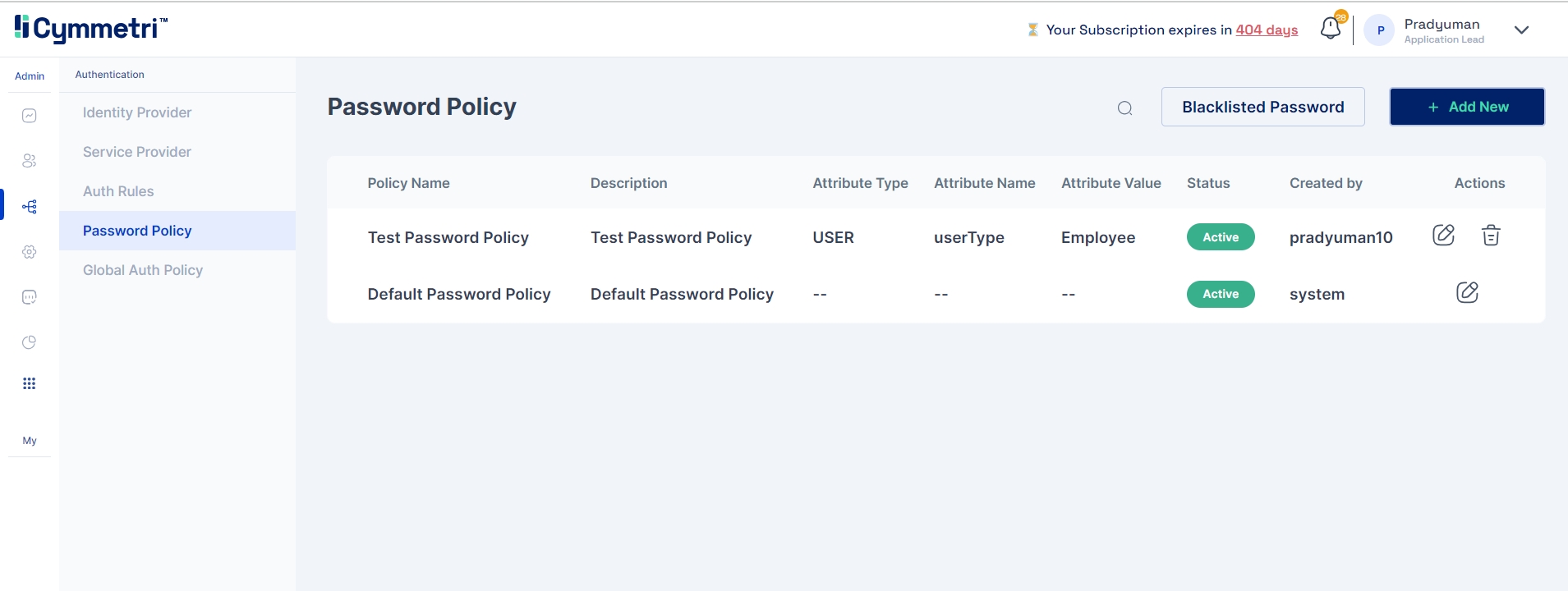Follow the 404 days subscription link
The image size is (1568, 591).
coord(1267,30)
